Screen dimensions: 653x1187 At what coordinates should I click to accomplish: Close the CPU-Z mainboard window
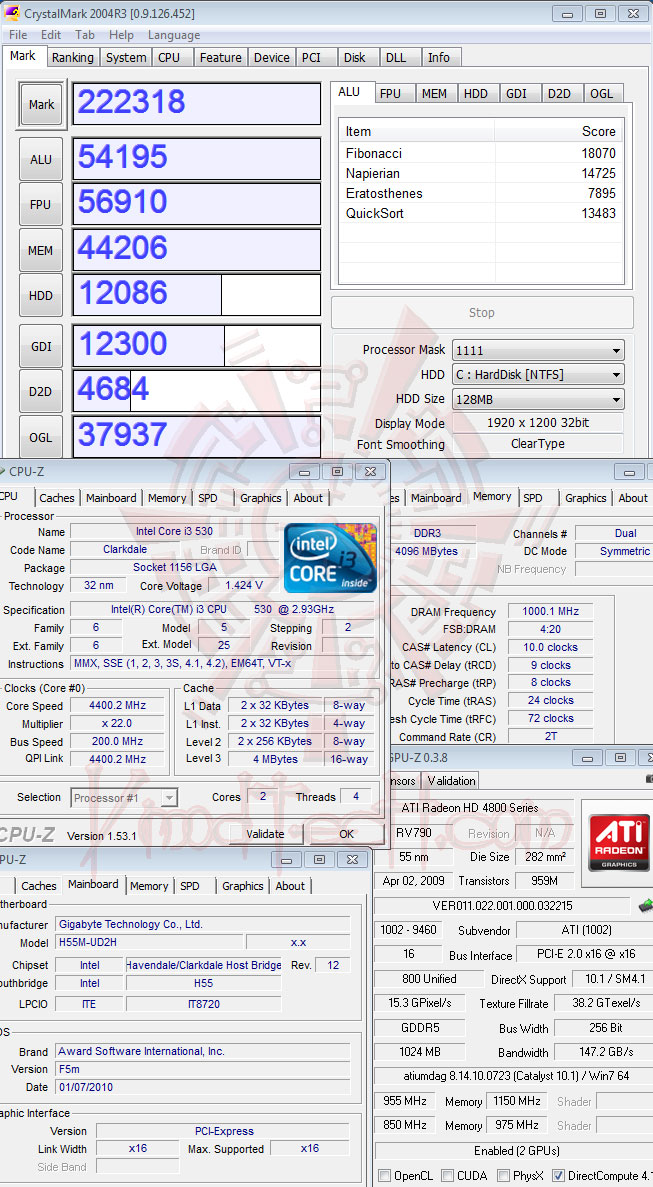[x=352, y=859]
